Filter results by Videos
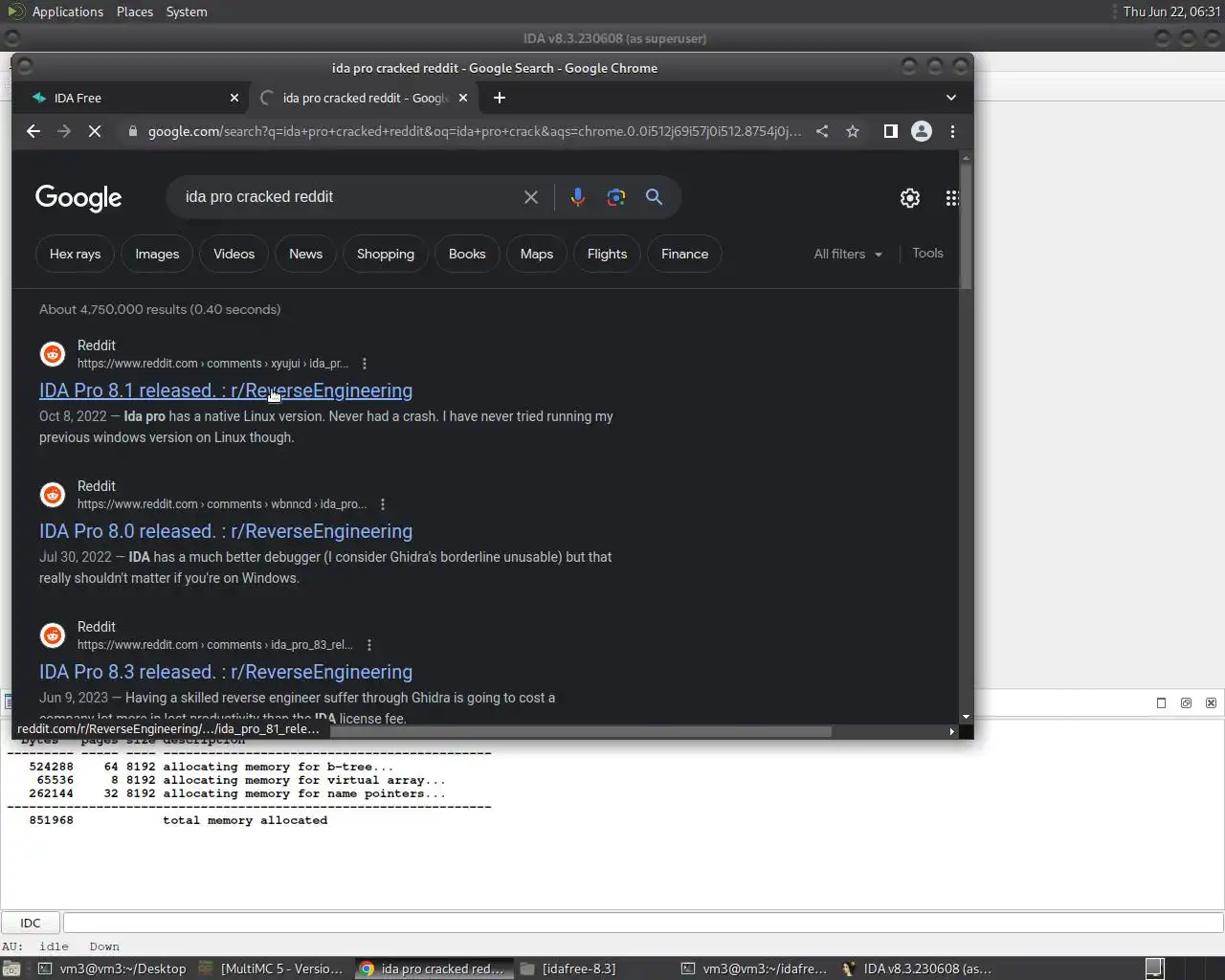The height and width of the screenshot is (980, 1225). point(234,254)
